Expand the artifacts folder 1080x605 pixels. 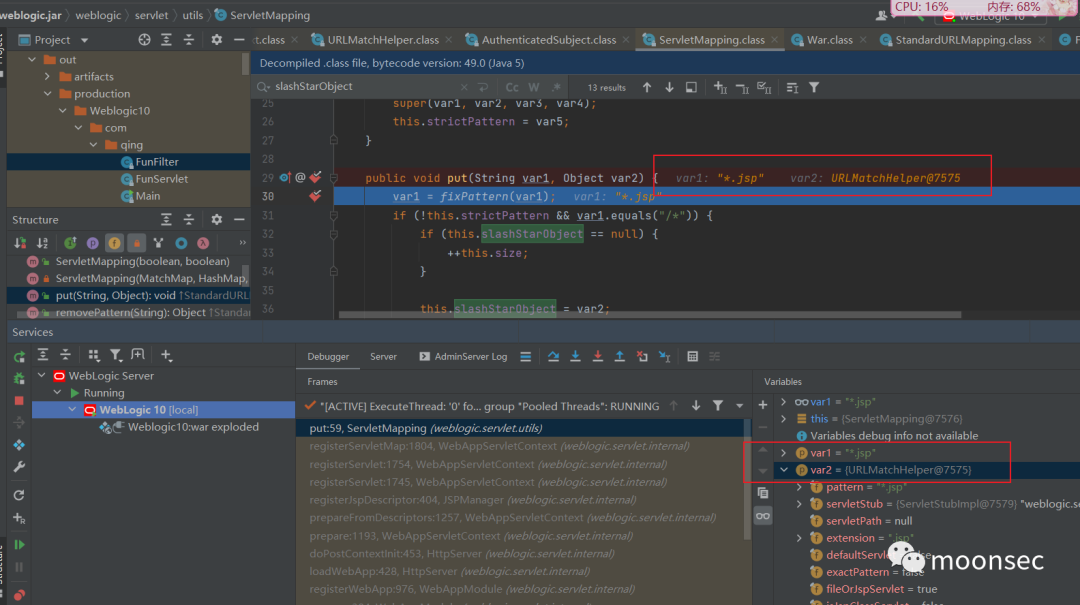[47, 76]
